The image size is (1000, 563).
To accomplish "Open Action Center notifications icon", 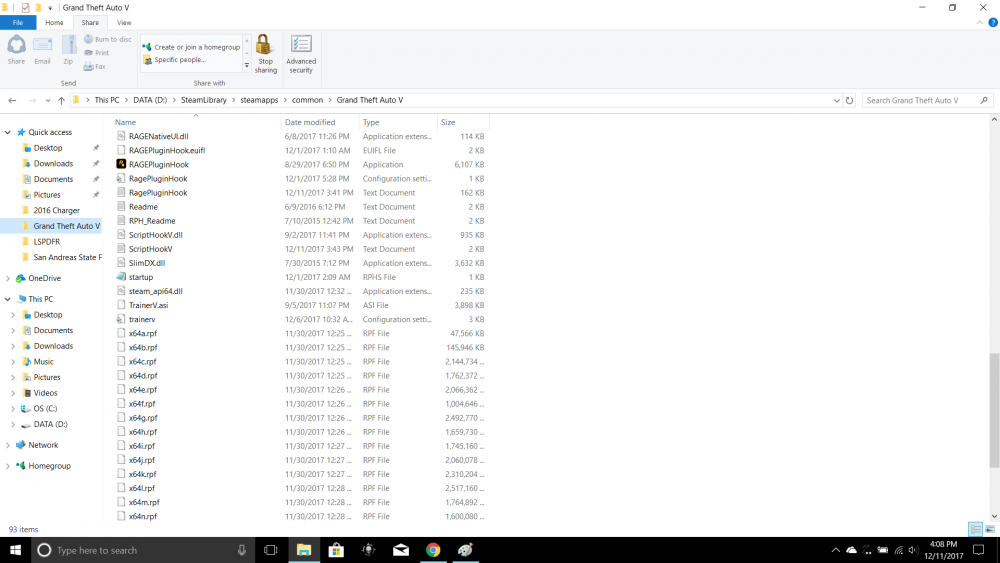I will pos(979,550).
